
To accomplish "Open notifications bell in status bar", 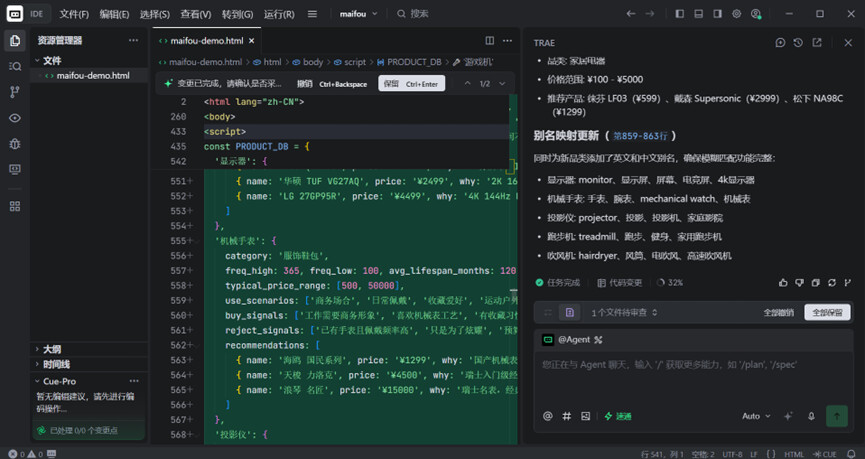I will coord(851,454).
